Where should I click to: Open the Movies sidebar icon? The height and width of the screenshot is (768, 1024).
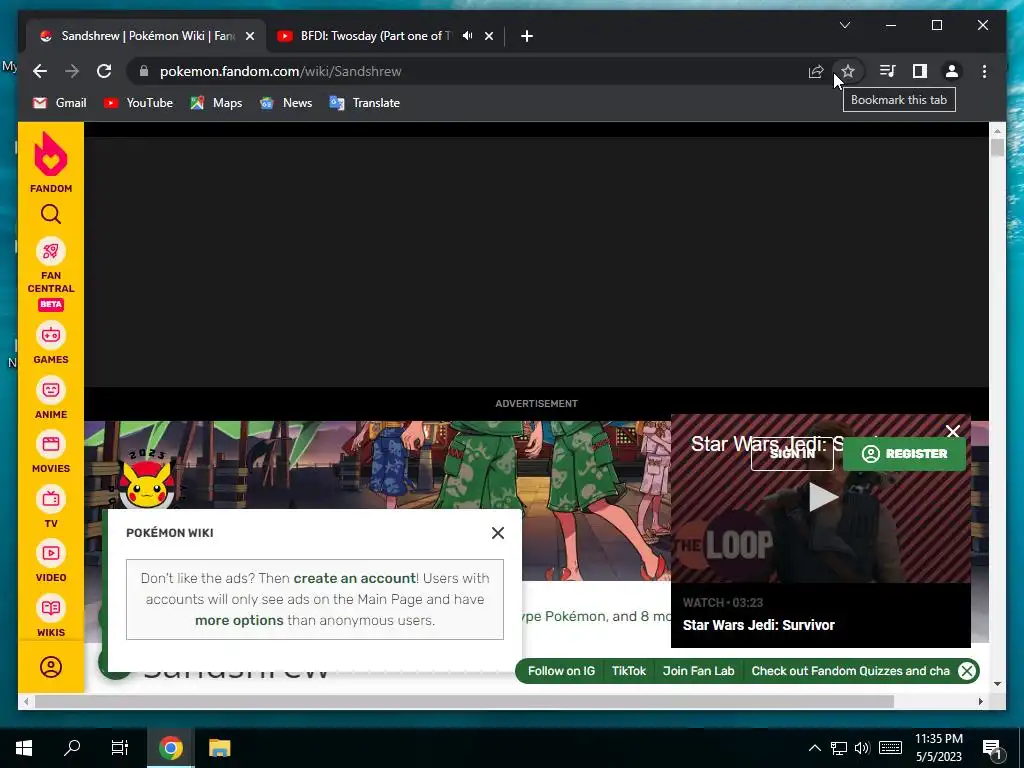coord(51,445)
